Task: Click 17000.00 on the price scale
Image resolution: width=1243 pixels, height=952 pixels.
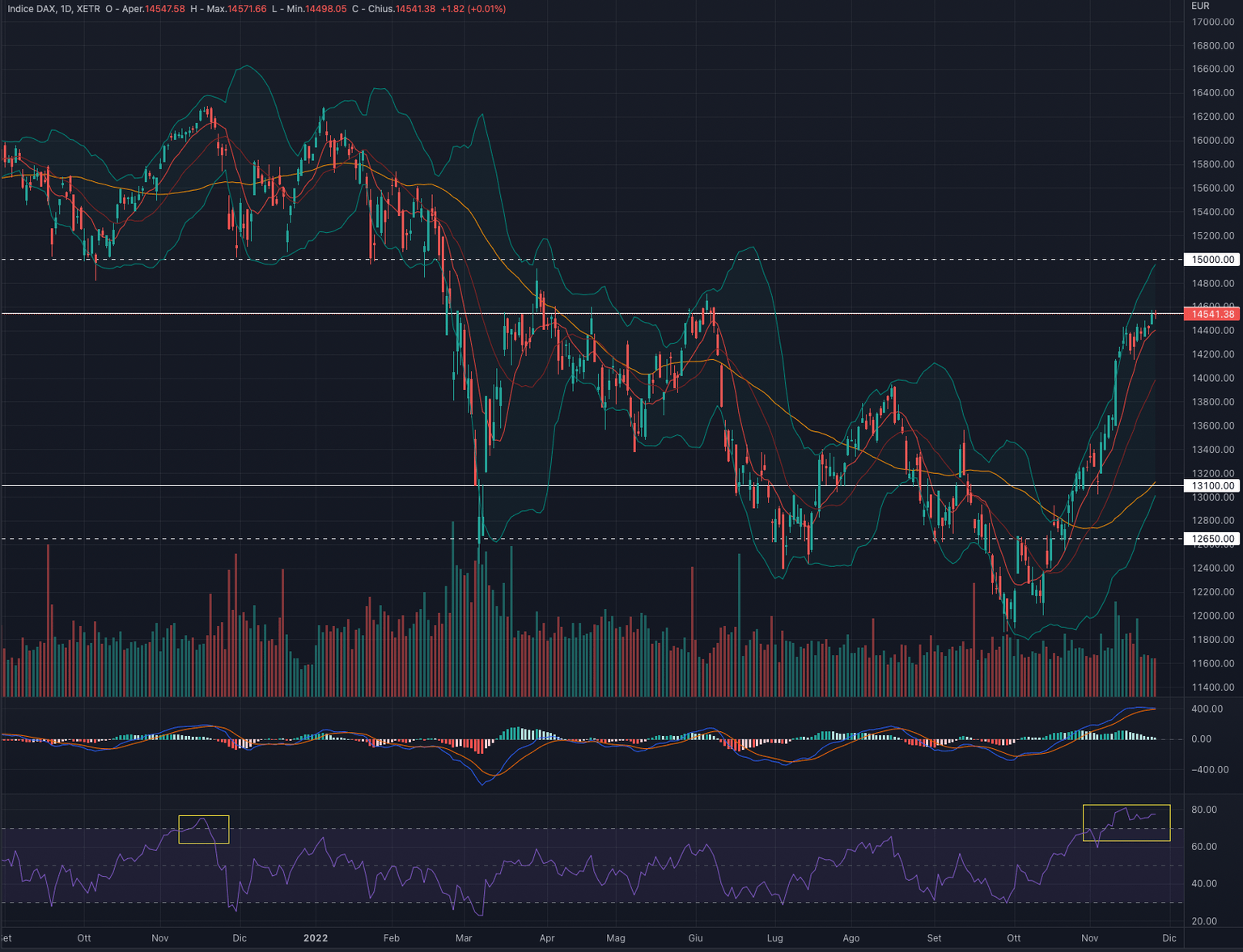Action: coord(1213,22)
